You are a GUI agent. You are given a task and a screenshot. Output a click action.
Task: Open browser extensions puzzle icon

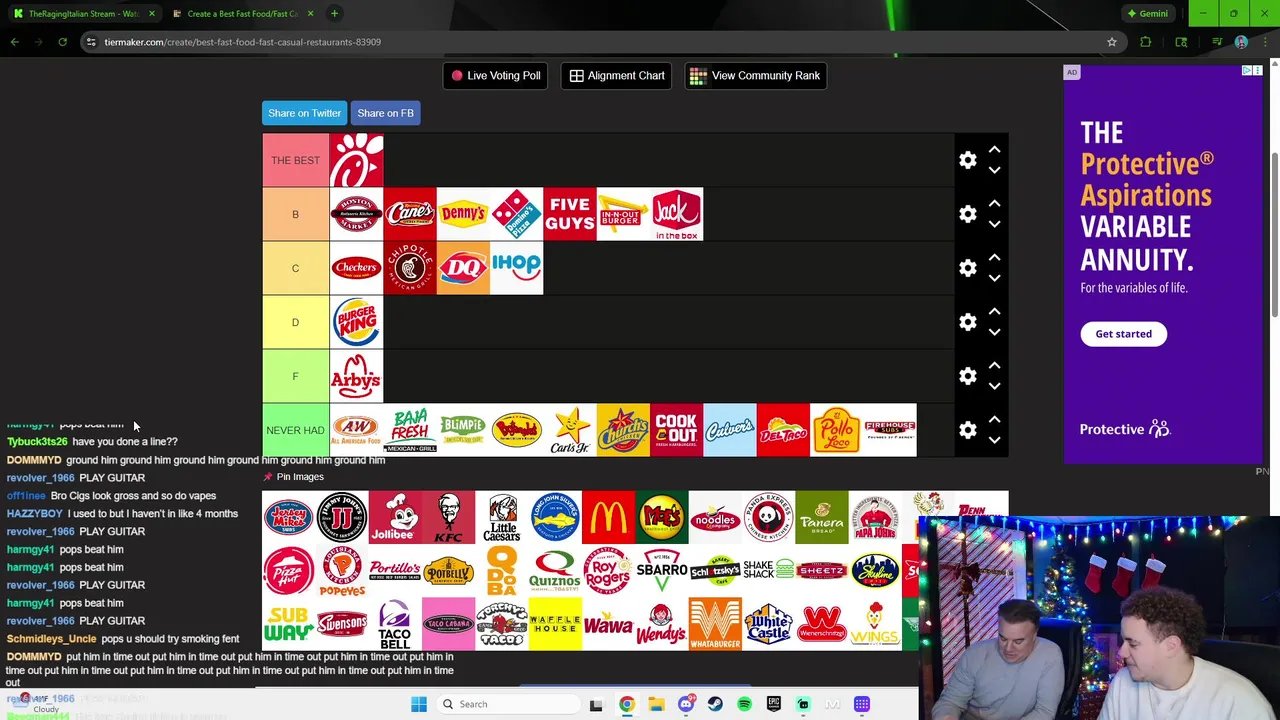tap(1145, 42)
